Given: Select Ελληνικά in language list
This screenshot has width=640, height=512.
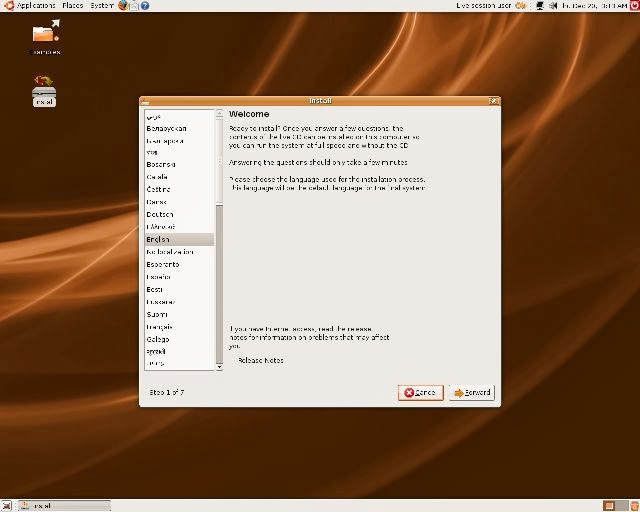Looking at the screenshot, I should pos(179,227).
